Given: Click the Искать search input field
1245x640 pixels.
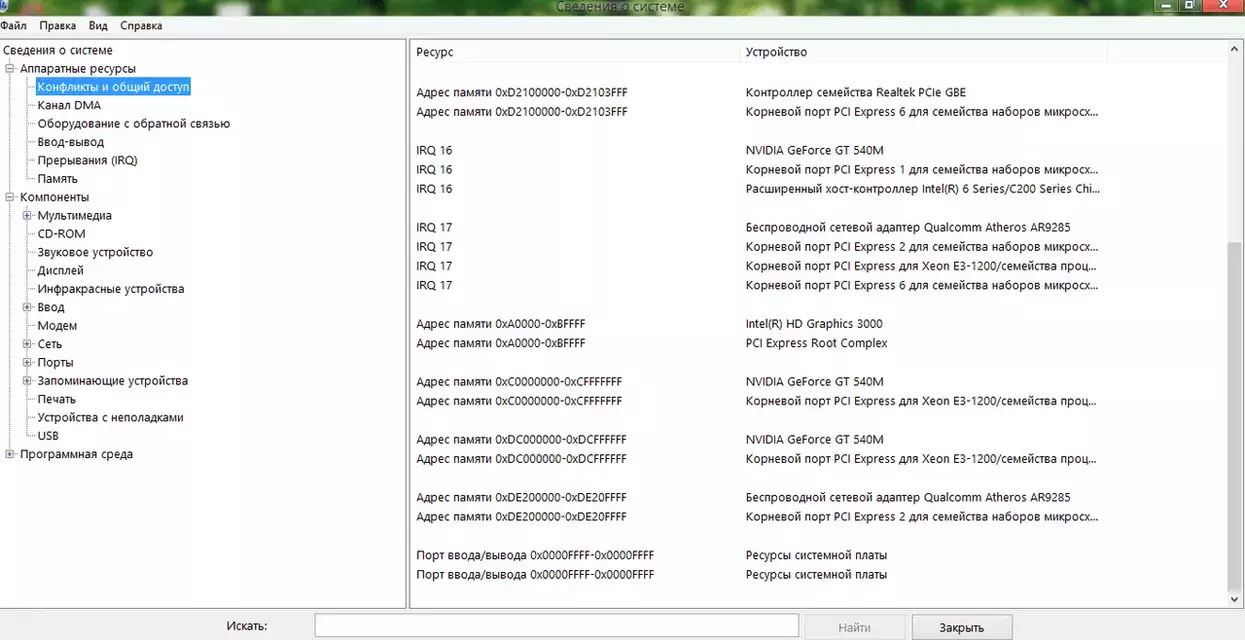Looking at the screenshot, I should 557,626.
